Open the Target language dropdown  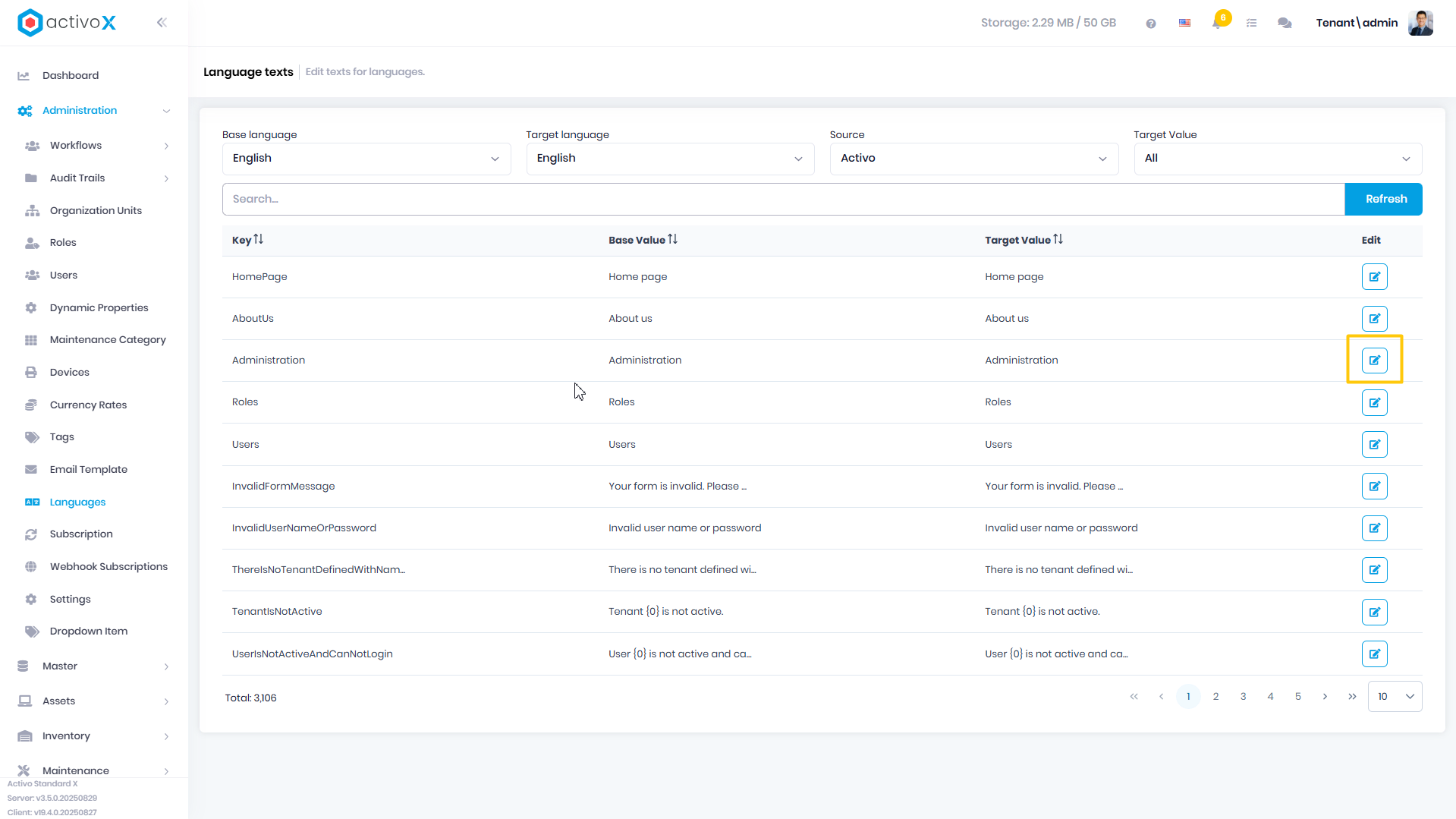[x=670, y=159]
